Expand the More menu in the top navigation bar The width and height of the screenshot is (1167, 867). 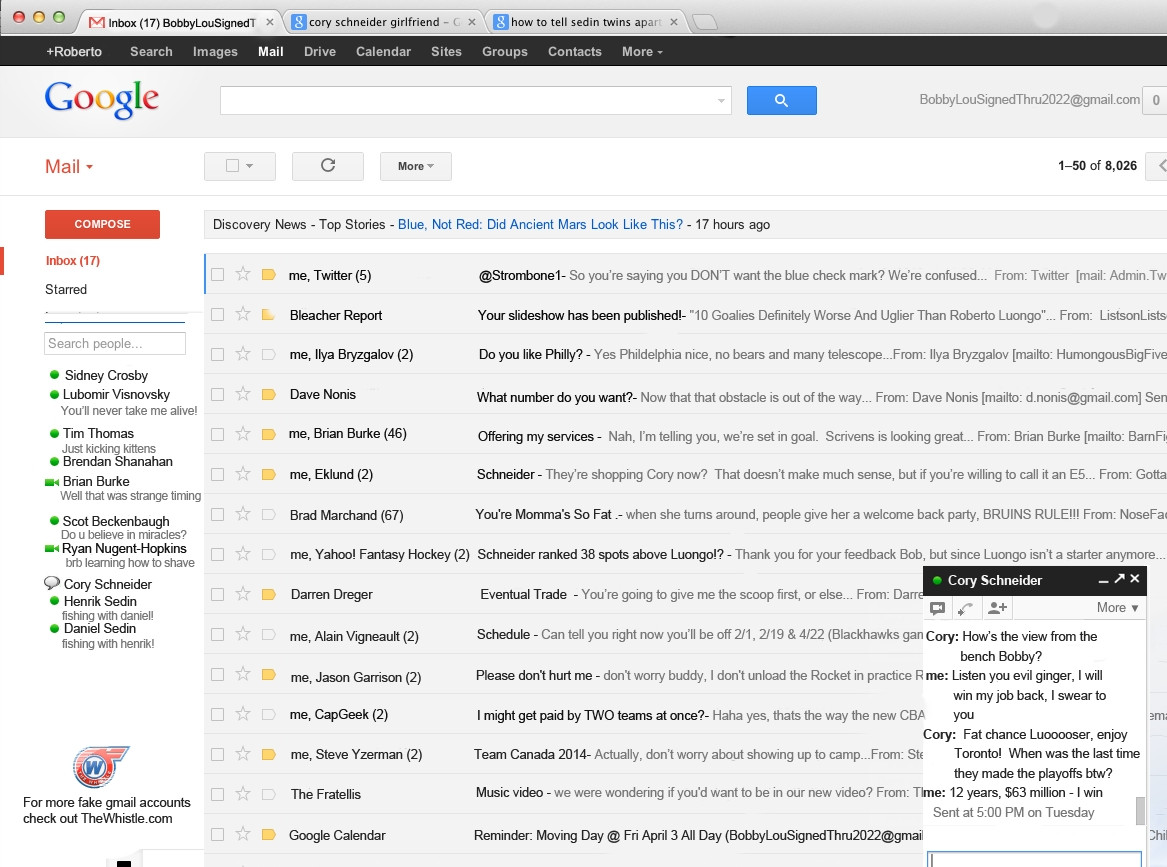[642, 51]
